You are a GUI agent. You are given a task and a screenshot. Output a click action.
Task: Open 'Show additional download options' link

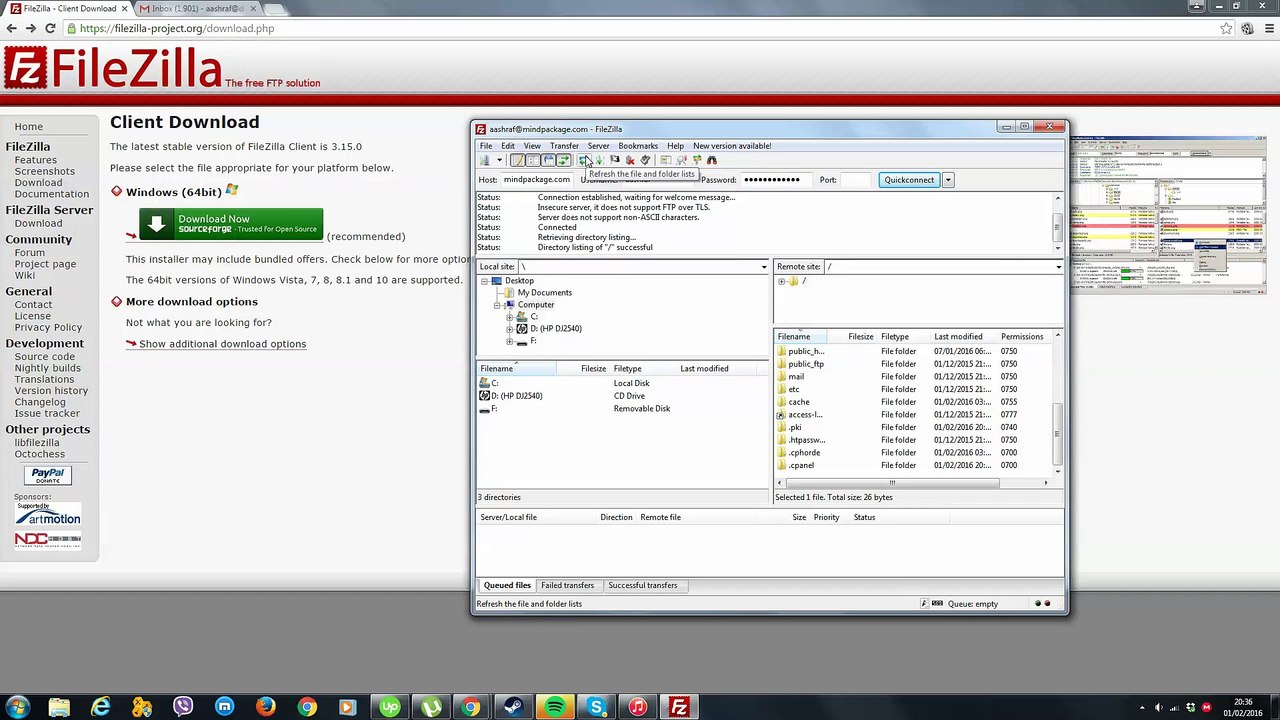pos(222,344)
